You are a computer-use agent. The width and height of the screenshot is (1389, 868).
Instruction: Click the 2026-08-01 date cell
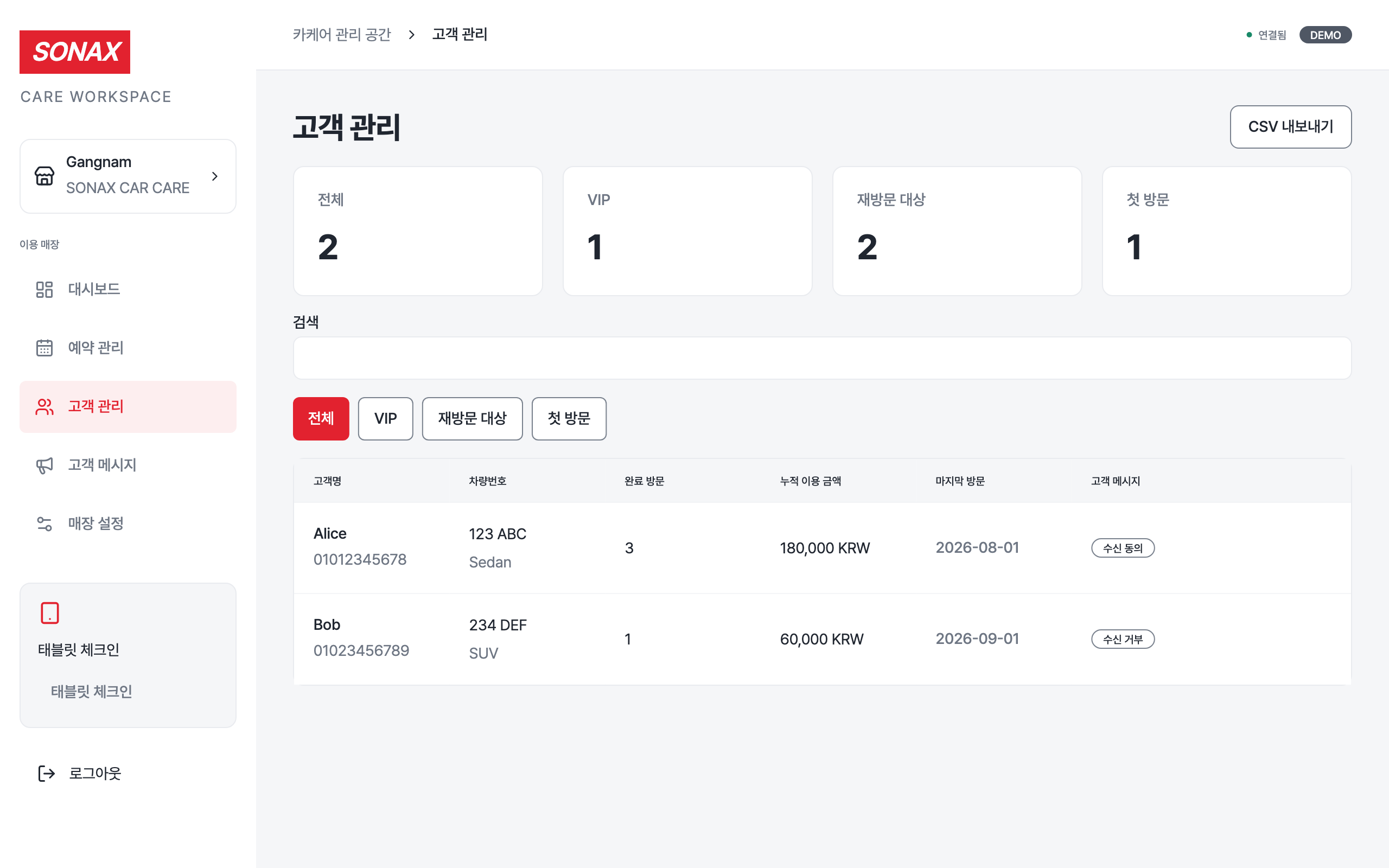978,548
